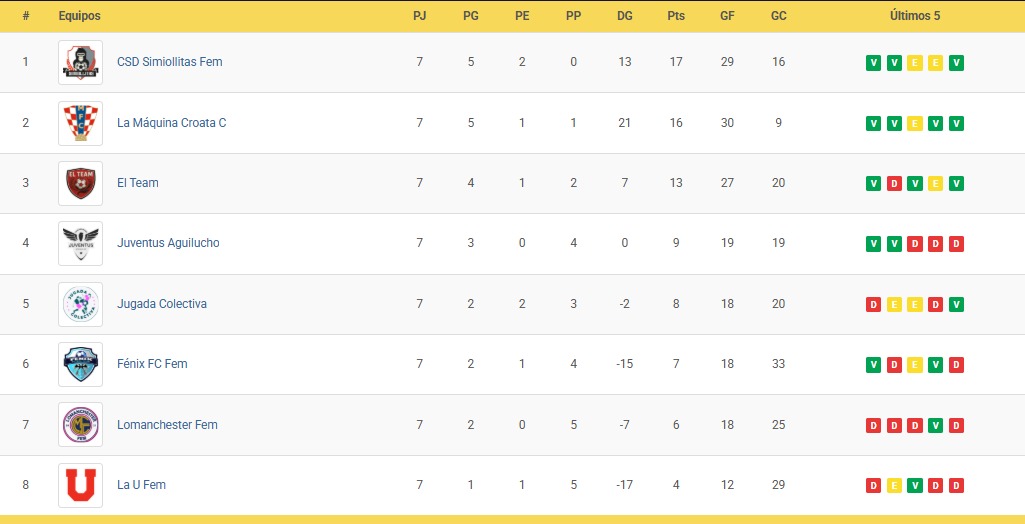This screenshot has width=1025, height=524.
Task: Click the La U Fem logo
Action: [80, 485]
